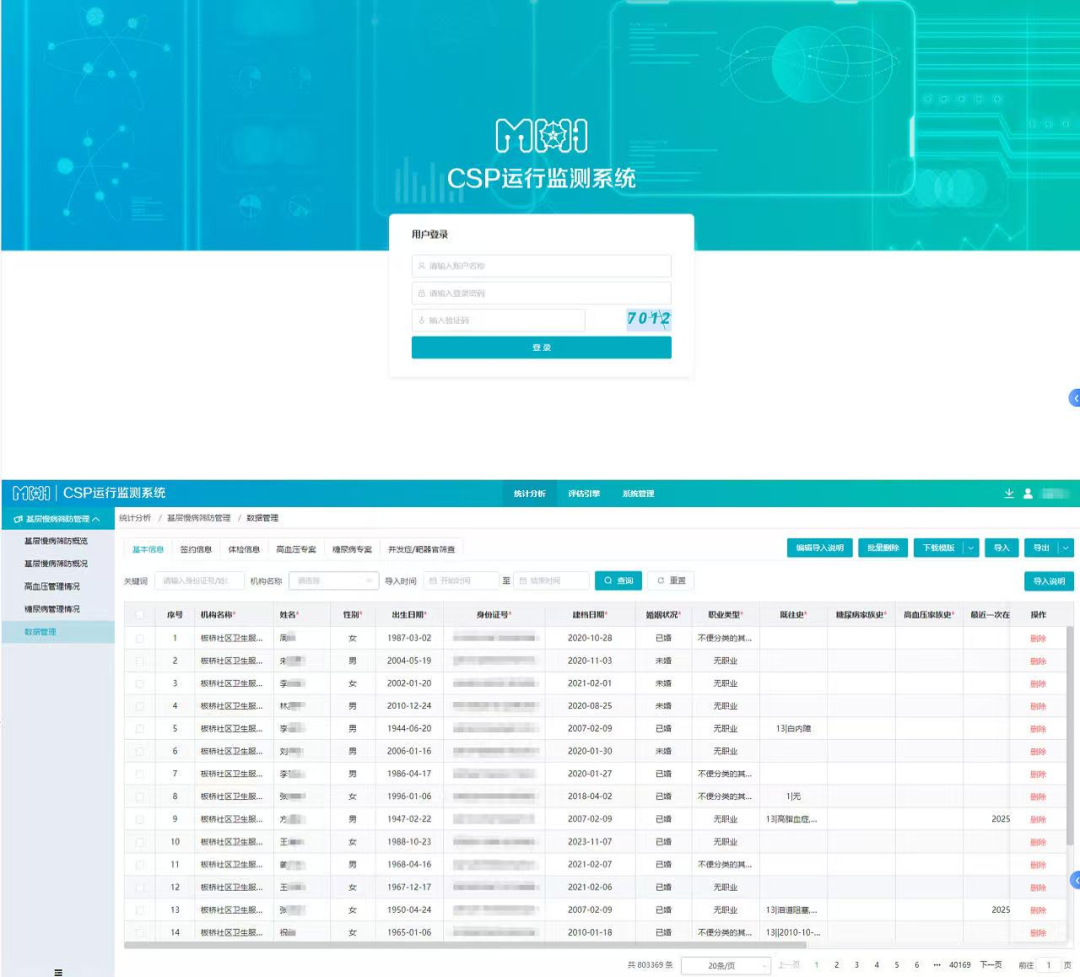Click the 请输入账户名称 username input field
1080x977 pixels.
click(x=541, y=266)
